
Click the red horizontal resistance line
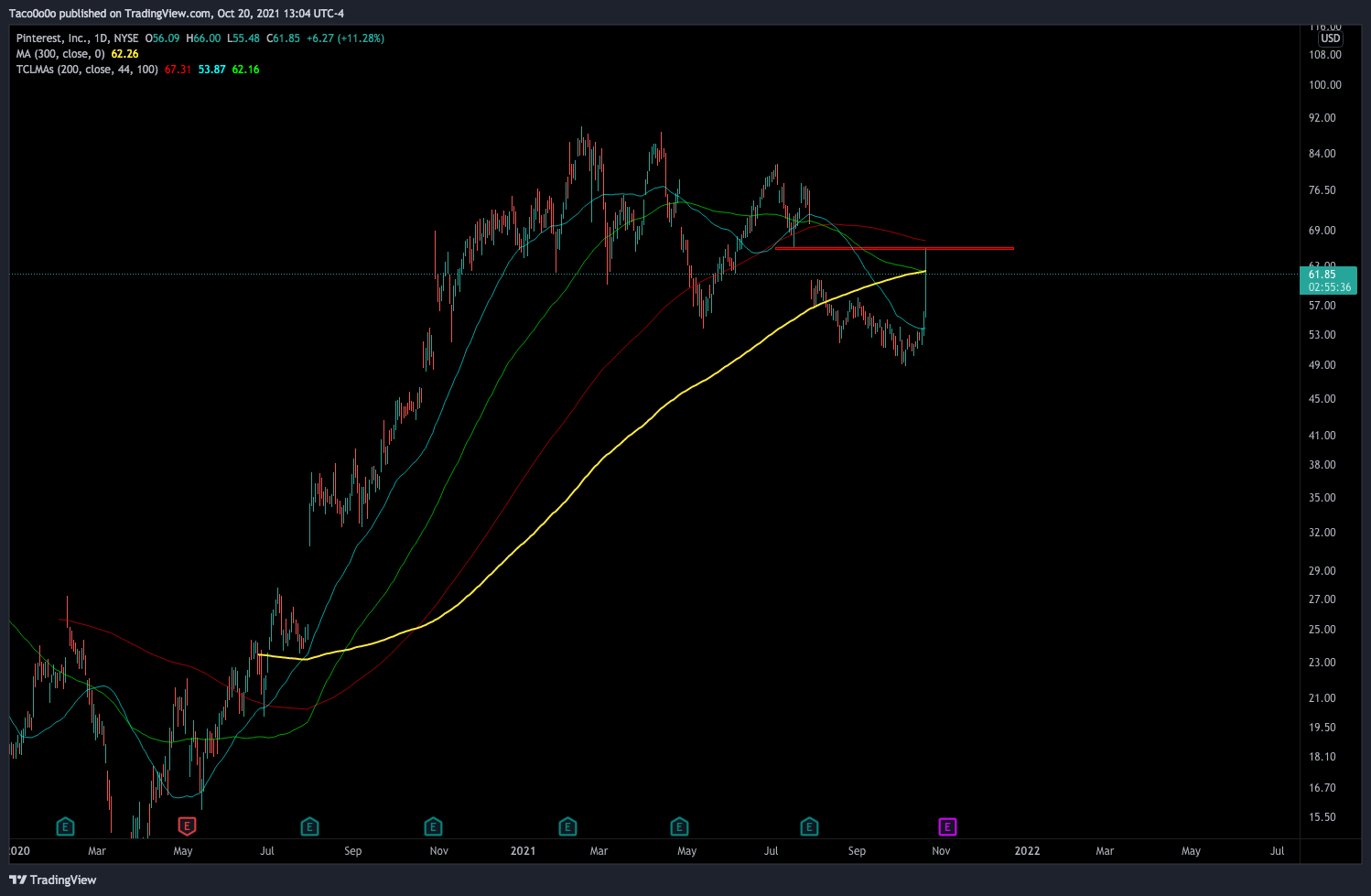(x=894, y=248)
